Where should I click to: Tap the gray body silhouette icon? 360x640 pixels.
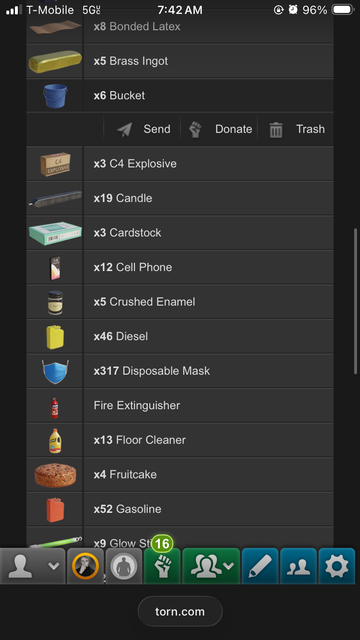(124, 566)
